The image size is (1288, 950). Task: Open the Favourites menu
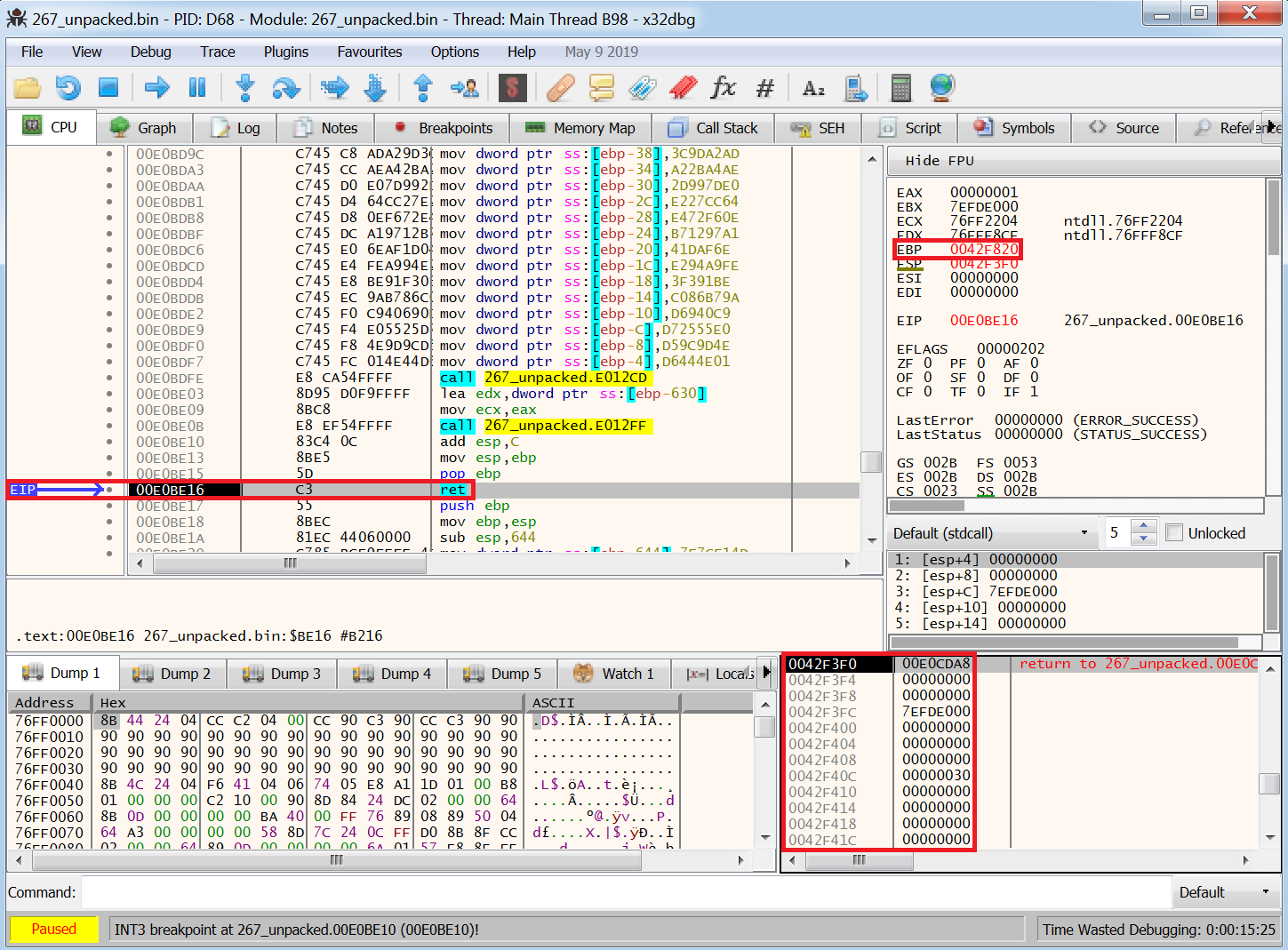370,52
